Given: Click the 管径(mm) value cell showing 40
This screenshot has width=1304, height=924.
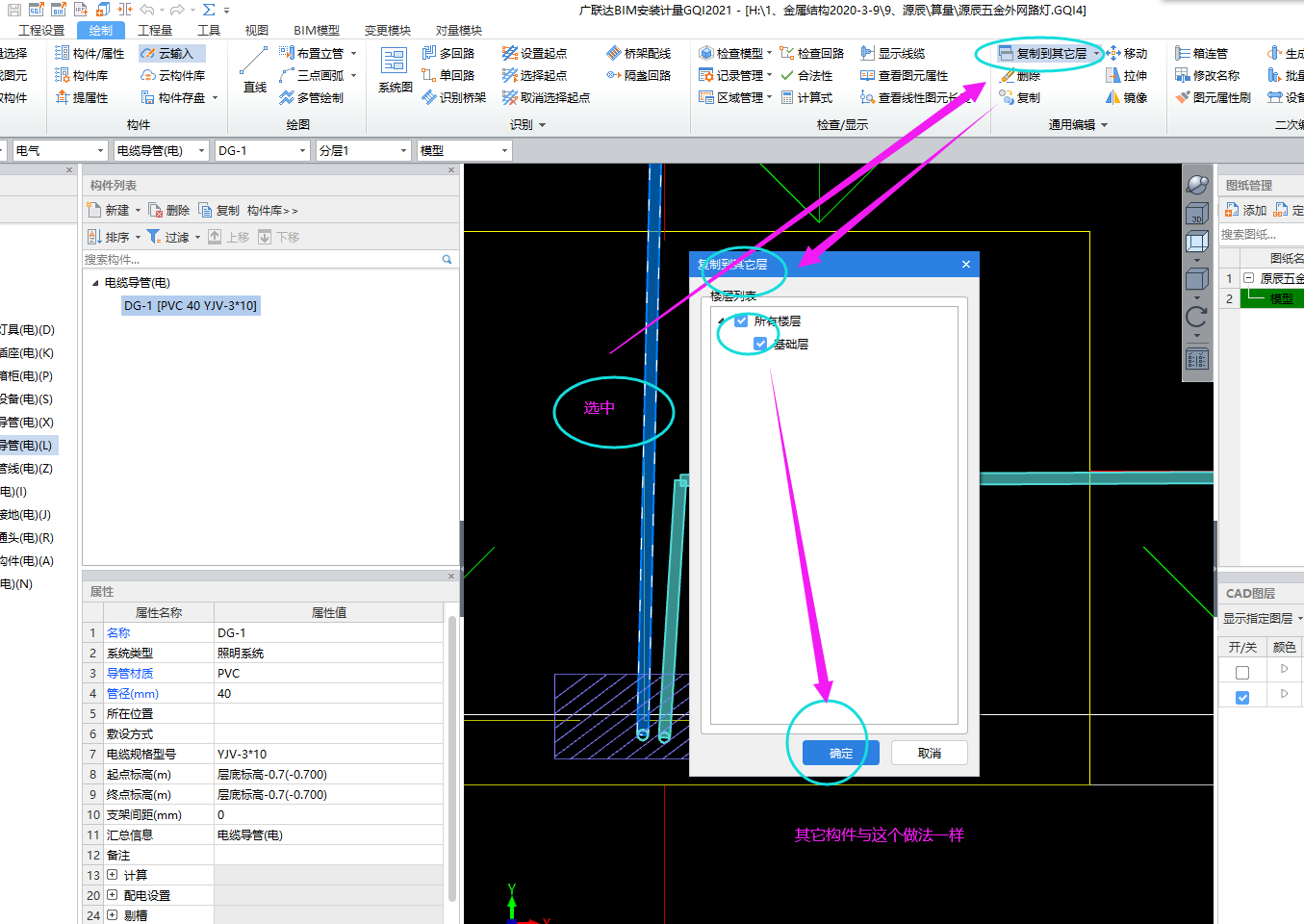Looking at the screenshot, I should 328,693.
